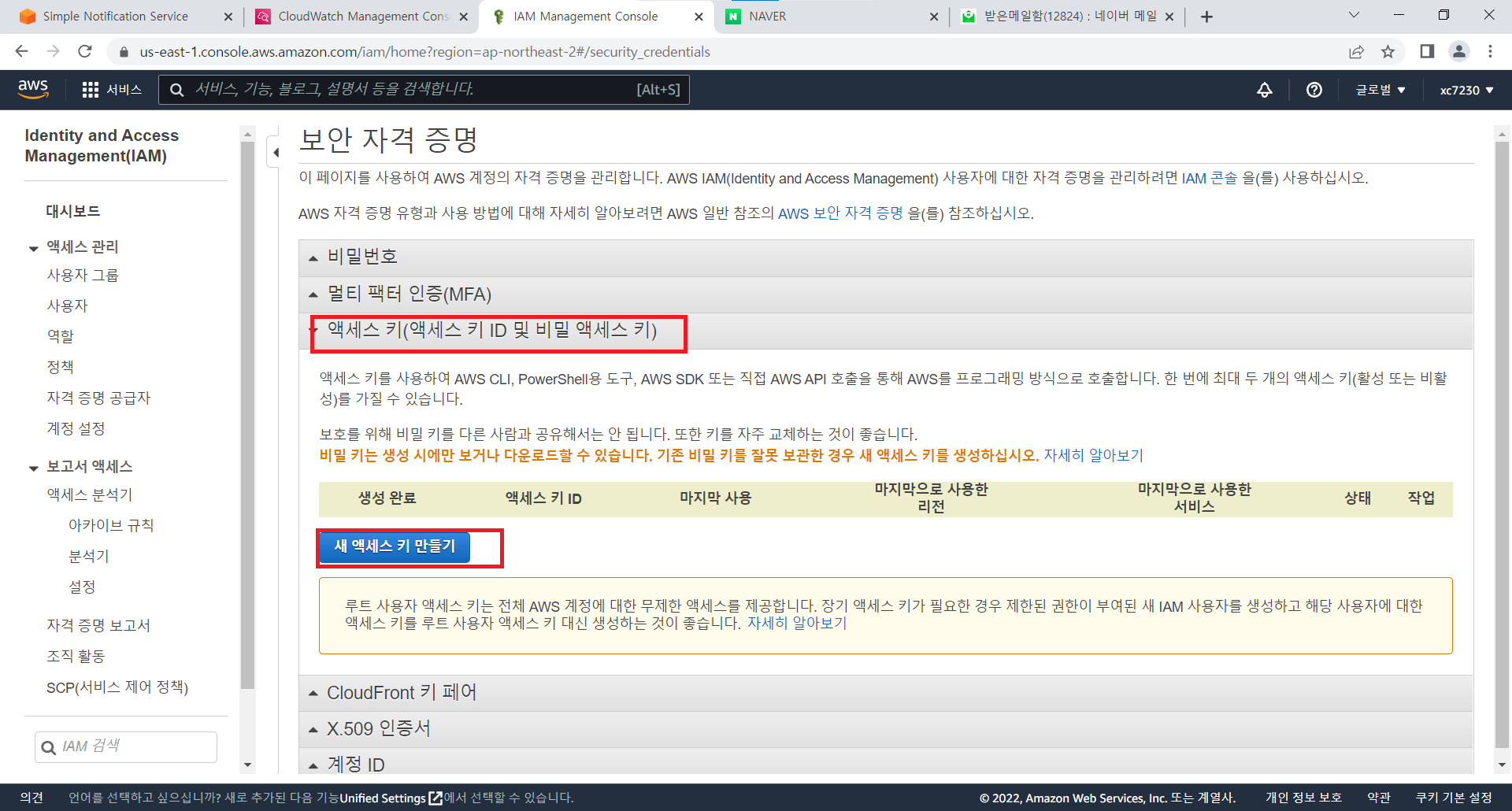This screenshot has height=811, width=1512.
Task: Click the new tab plus button
Action: 1206,17
